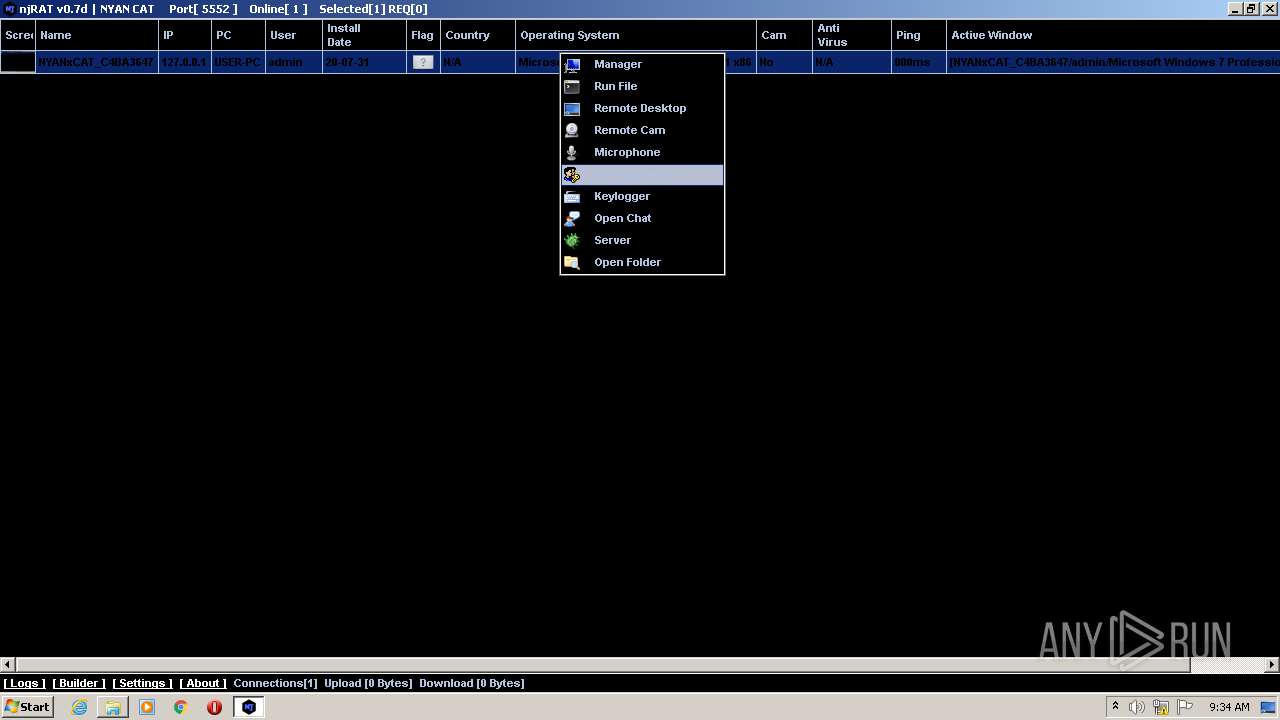The image size is (1280, 720).
Task: Open the [ About ] link
Action: tap(203, 683)
